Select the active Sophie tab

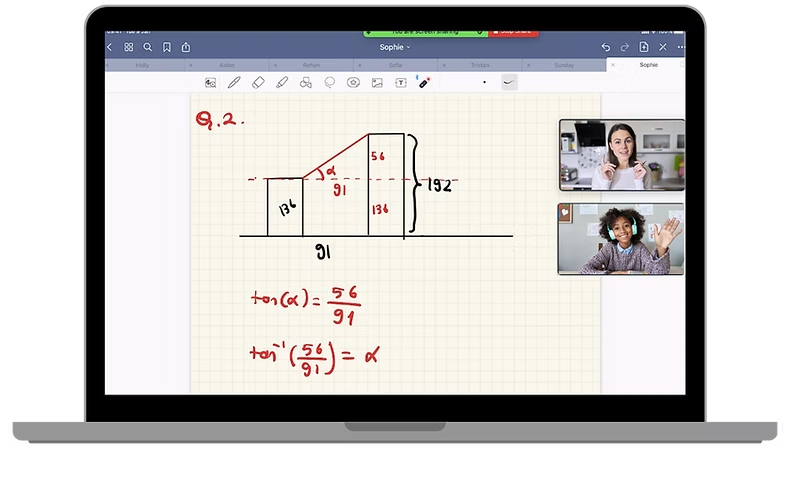pyautogui.click(x=649, y=65)
